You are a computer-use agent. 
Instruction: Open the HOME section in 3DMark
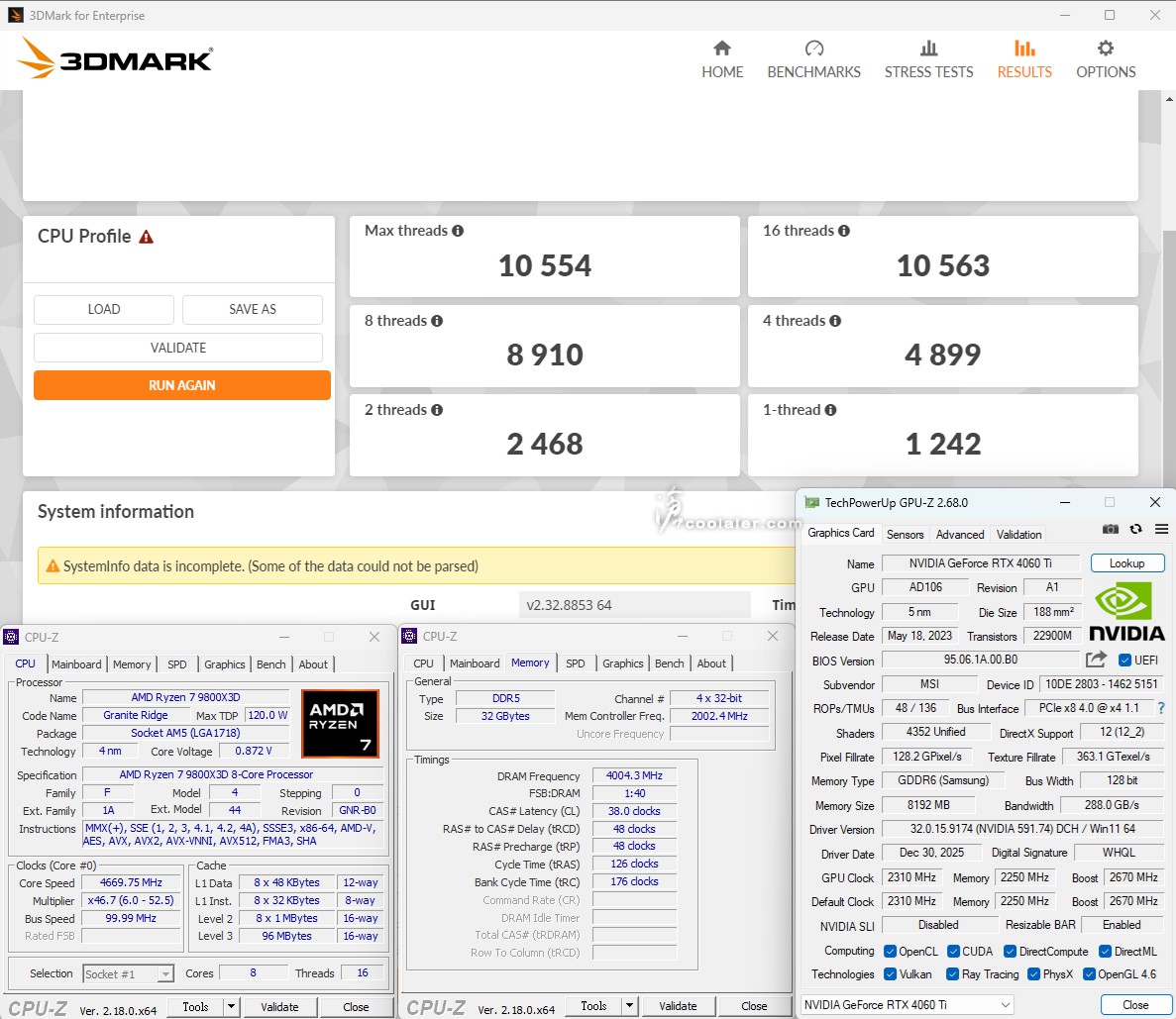pos(722,59)
